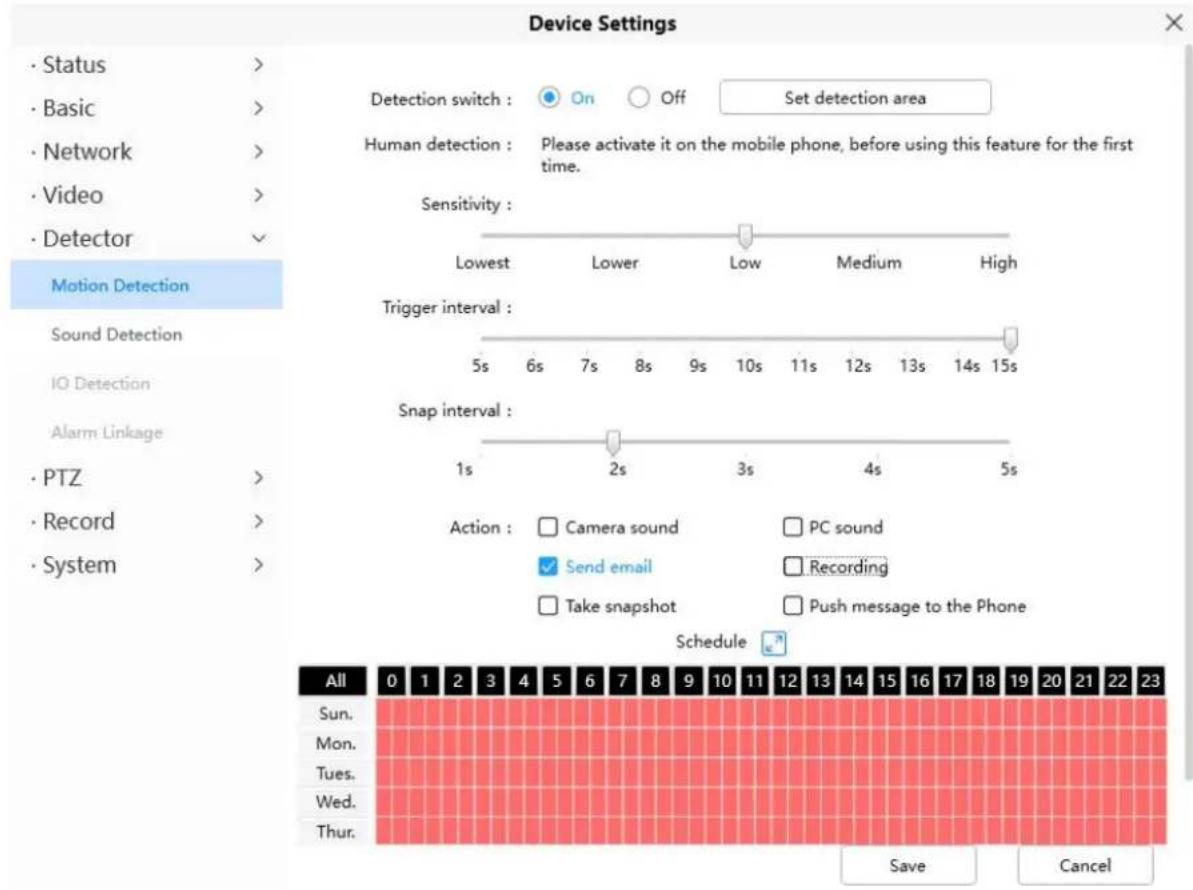This screenshot has height=890, width=1193.
Task: Click the Medium sensitivity label
Action: coord(869,262)
